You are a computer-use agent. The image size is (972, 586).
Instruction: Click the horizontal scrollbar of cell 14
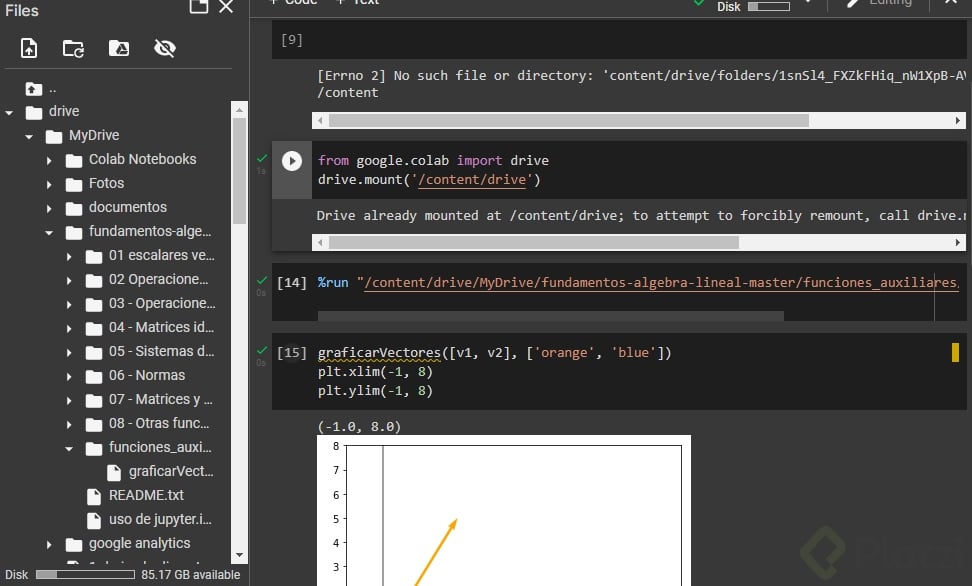550,316
